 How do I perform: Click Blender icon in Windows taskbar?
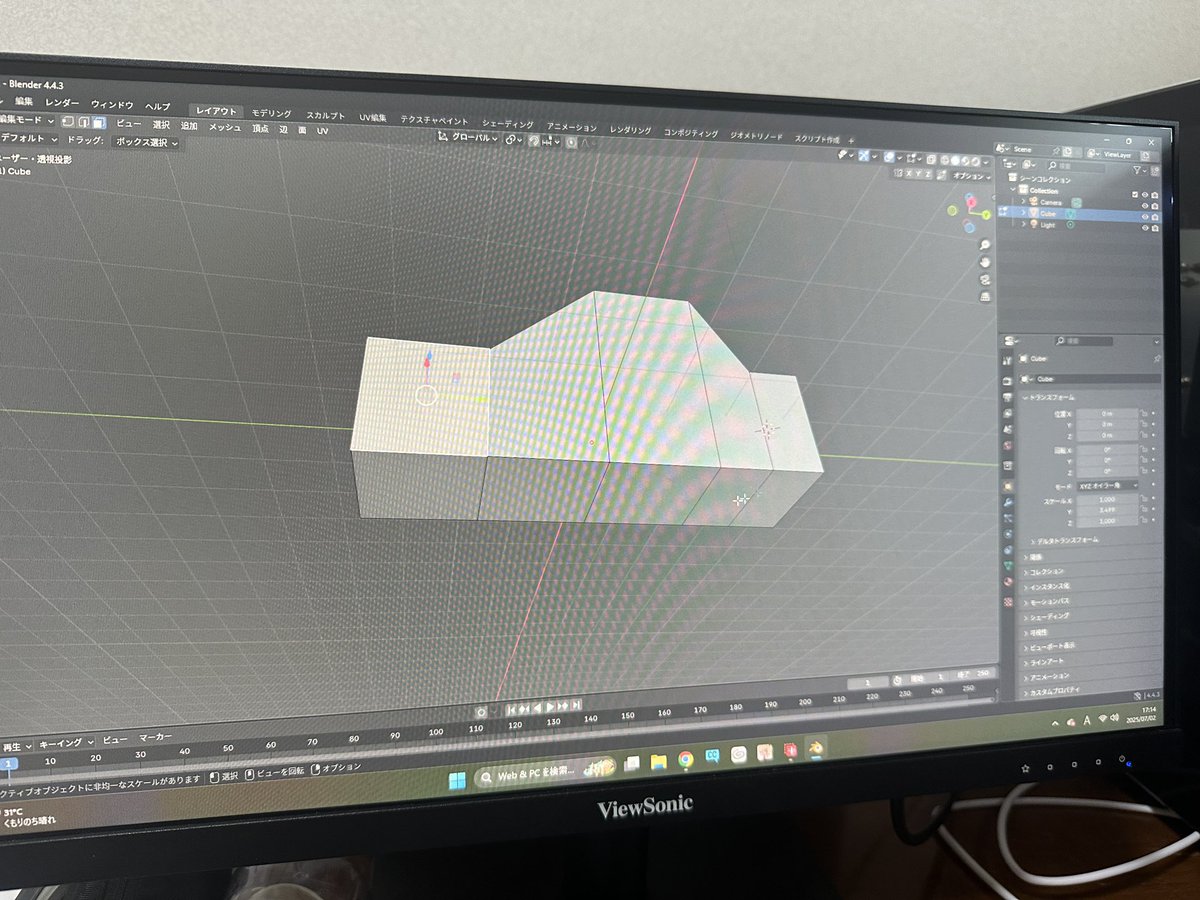pyautogui.click(x=817, y=749)
